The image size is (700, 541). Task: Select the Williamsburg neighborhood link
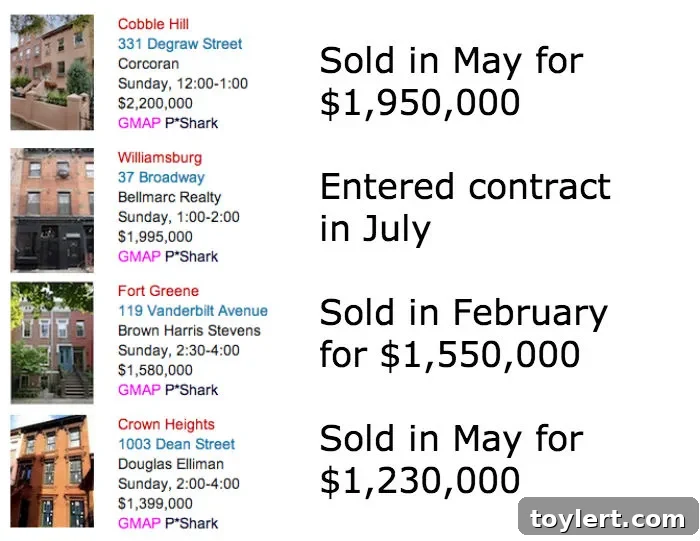click(x=159, y=157)
